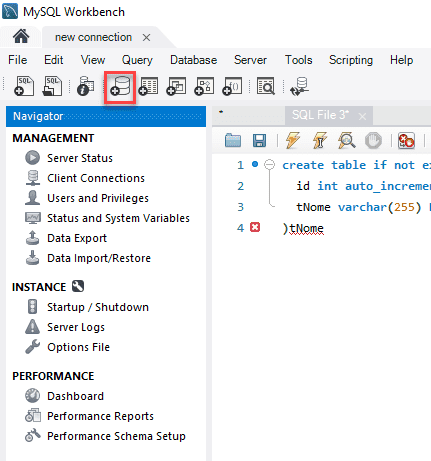Execute statement under cursor icon
This screenshot has height=461, width=431.
coord(319,140)
